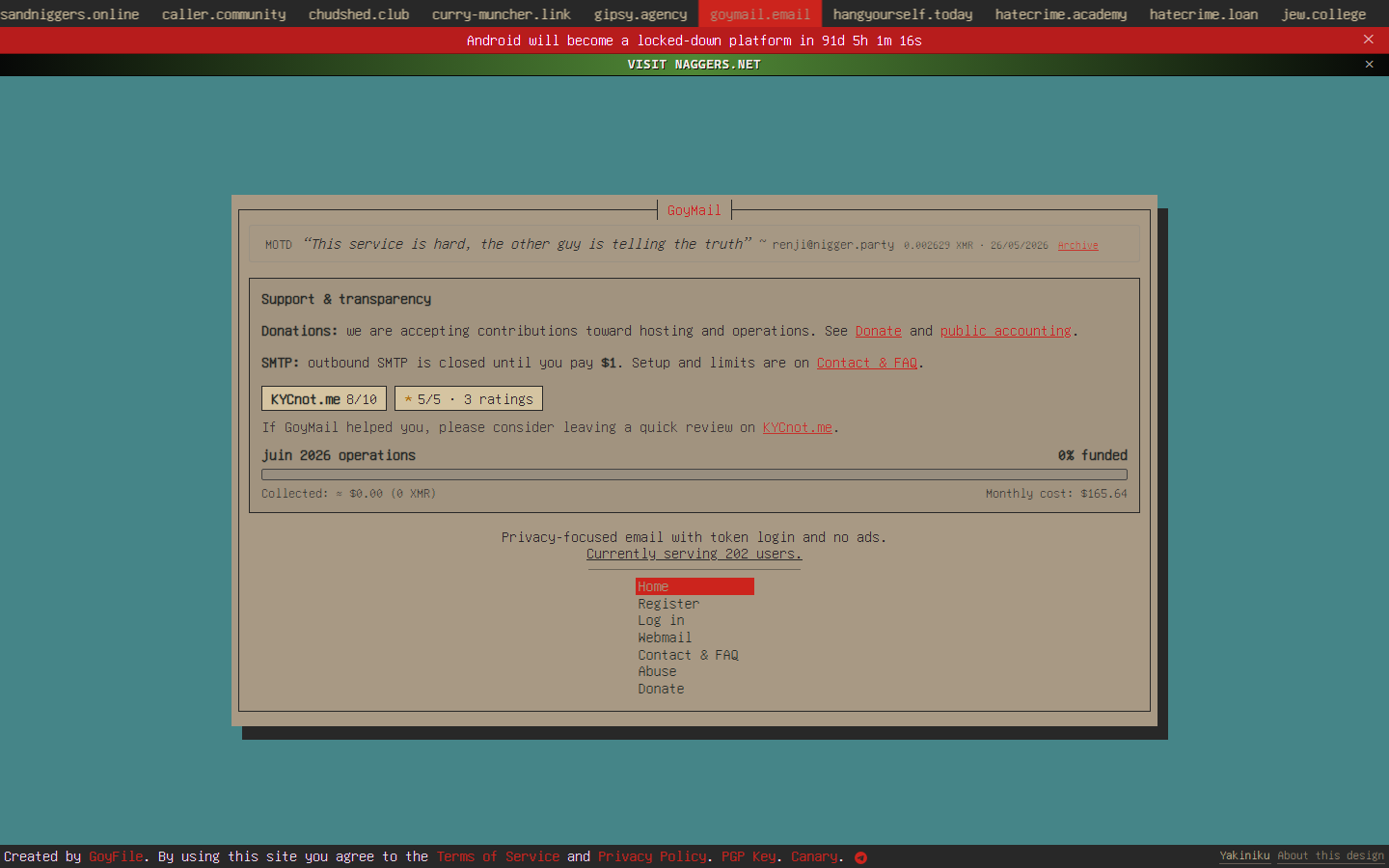Select Home in the menu
This screenshot has height=868, width=1389.
(x=694, y=586)
